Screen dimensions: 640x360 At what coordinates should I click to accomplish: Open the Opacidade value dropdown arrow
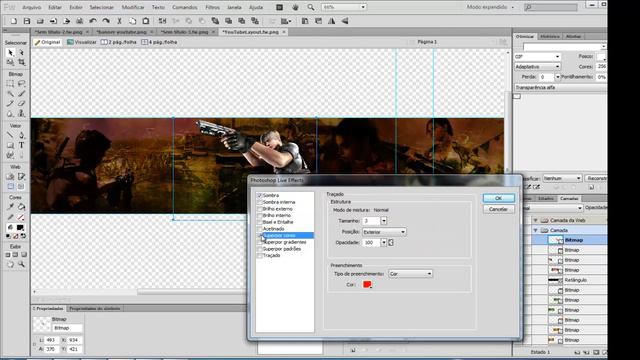pyautogui.click(x=384, y=242)
